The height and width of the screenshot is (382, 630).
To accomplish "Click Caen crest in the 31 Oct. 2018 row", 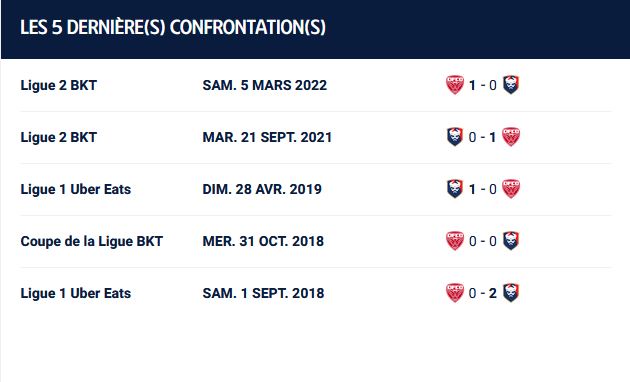I will click(x=511, y=241).
